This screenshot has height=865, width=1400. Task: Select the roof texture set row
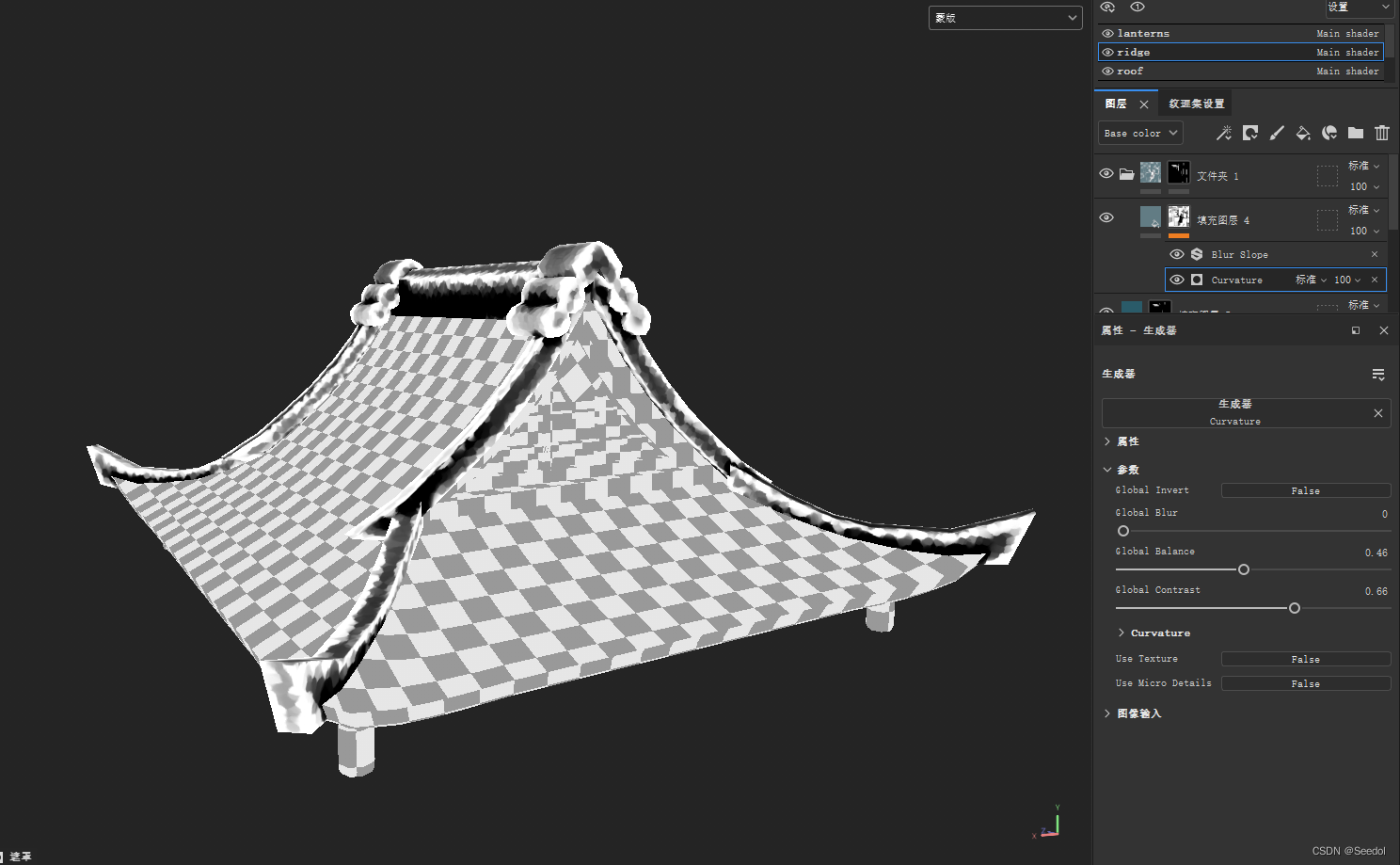[1240, 72]
